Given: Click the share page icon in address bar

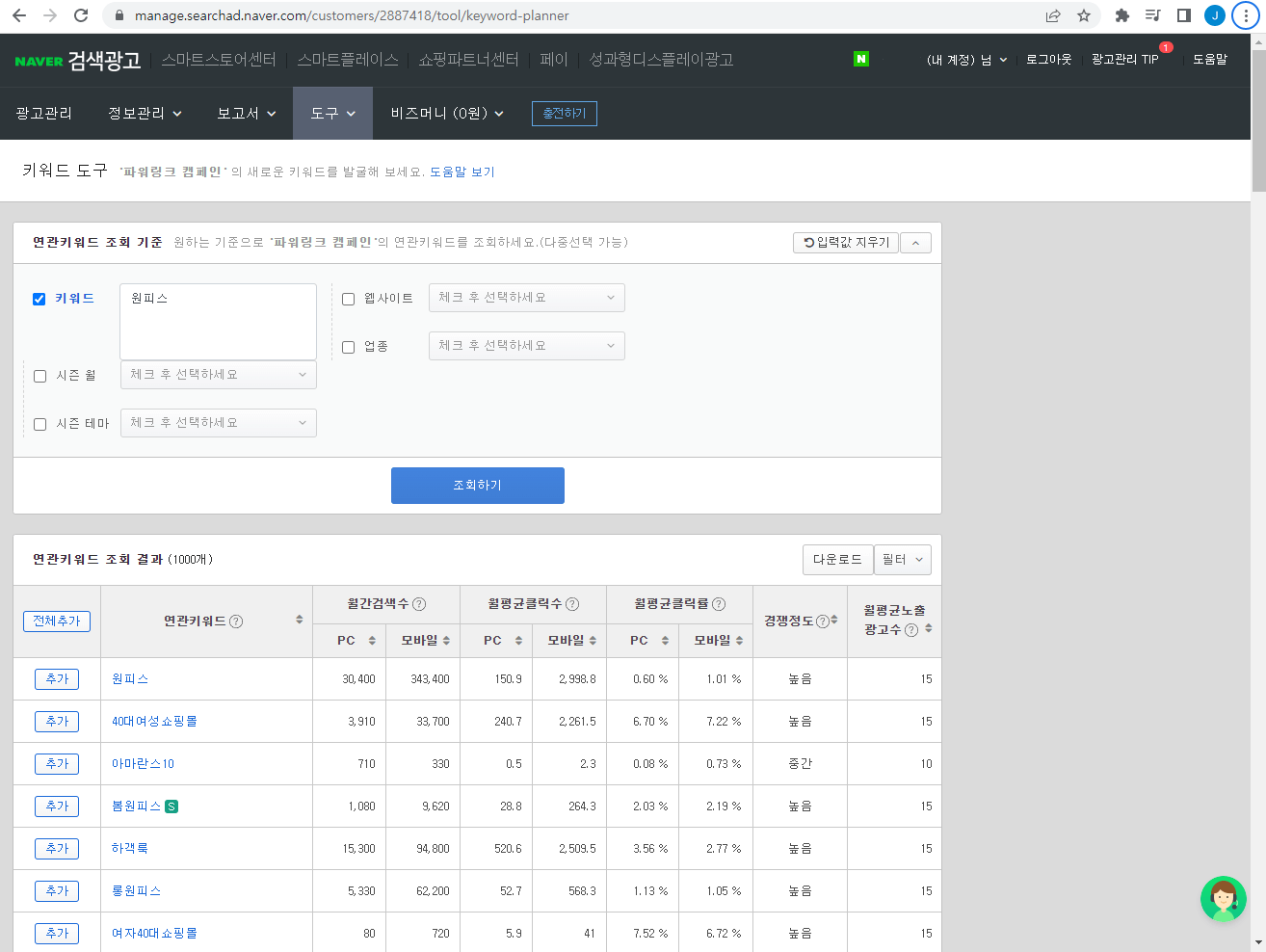Looking at the screenshot, I should tap(1053, 15).
